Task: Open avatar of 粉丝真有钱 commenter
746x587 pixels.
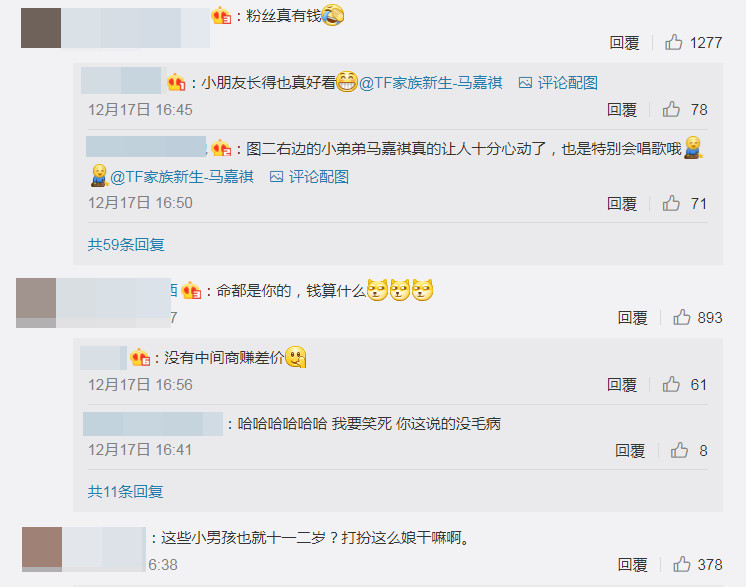Action: pyautogui.click(x=41, y=28)
